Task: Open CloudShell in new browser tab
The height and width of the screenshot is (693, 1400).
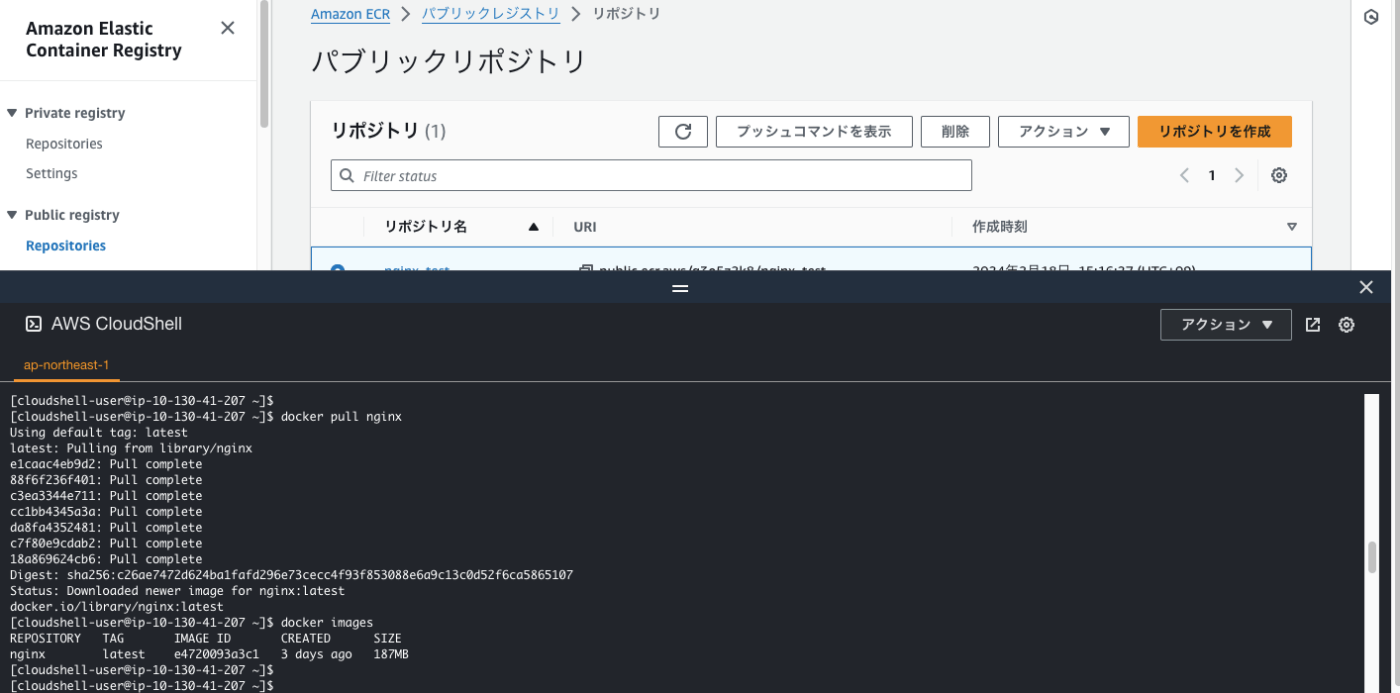Action: click(x=1313, y=324)
